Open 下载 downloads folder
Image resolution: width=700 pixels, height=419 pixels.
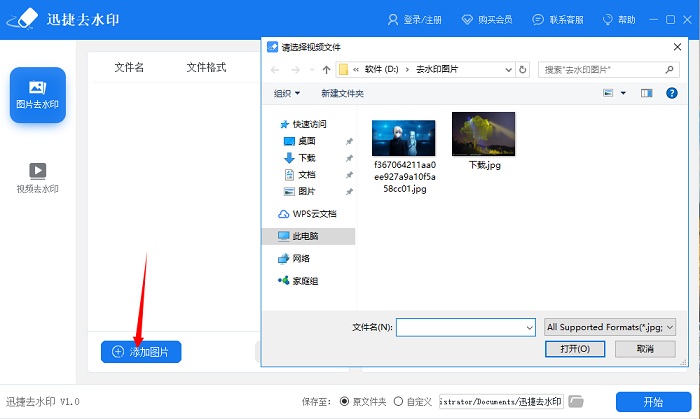(x=300, y=158)
